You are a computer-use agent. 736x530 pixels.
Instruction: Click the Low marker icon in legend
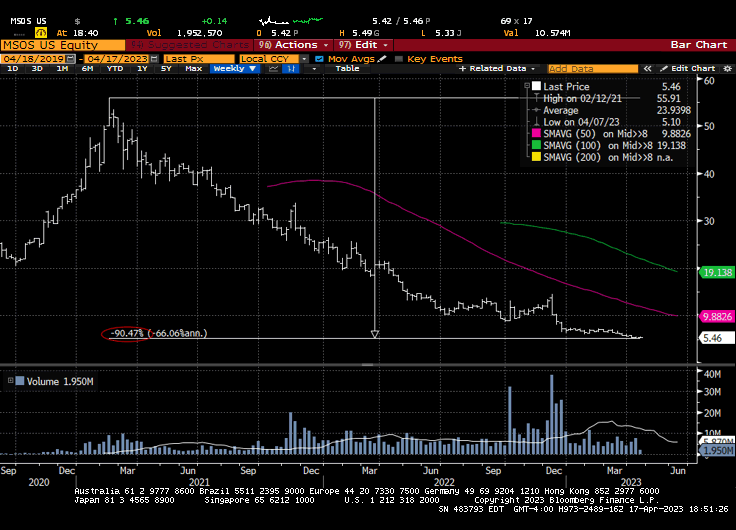536,122
